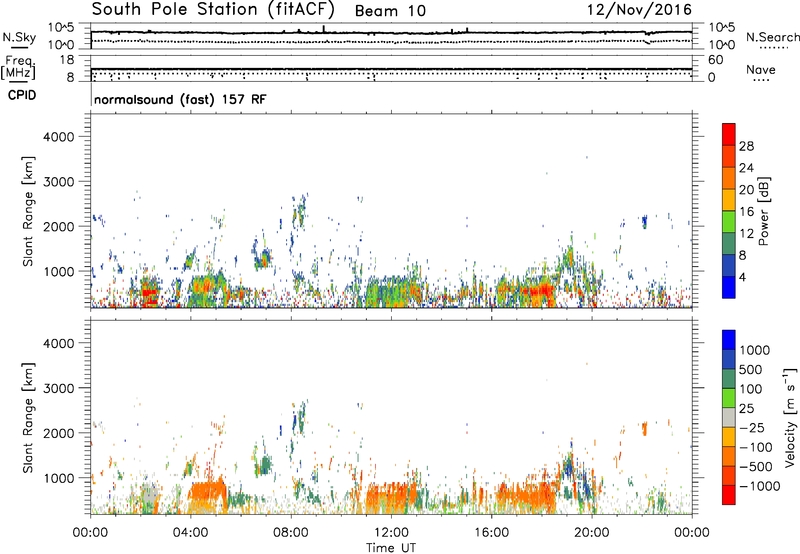Click the date "12/Nov/2016"
The image size is (800, 554).
639,9
